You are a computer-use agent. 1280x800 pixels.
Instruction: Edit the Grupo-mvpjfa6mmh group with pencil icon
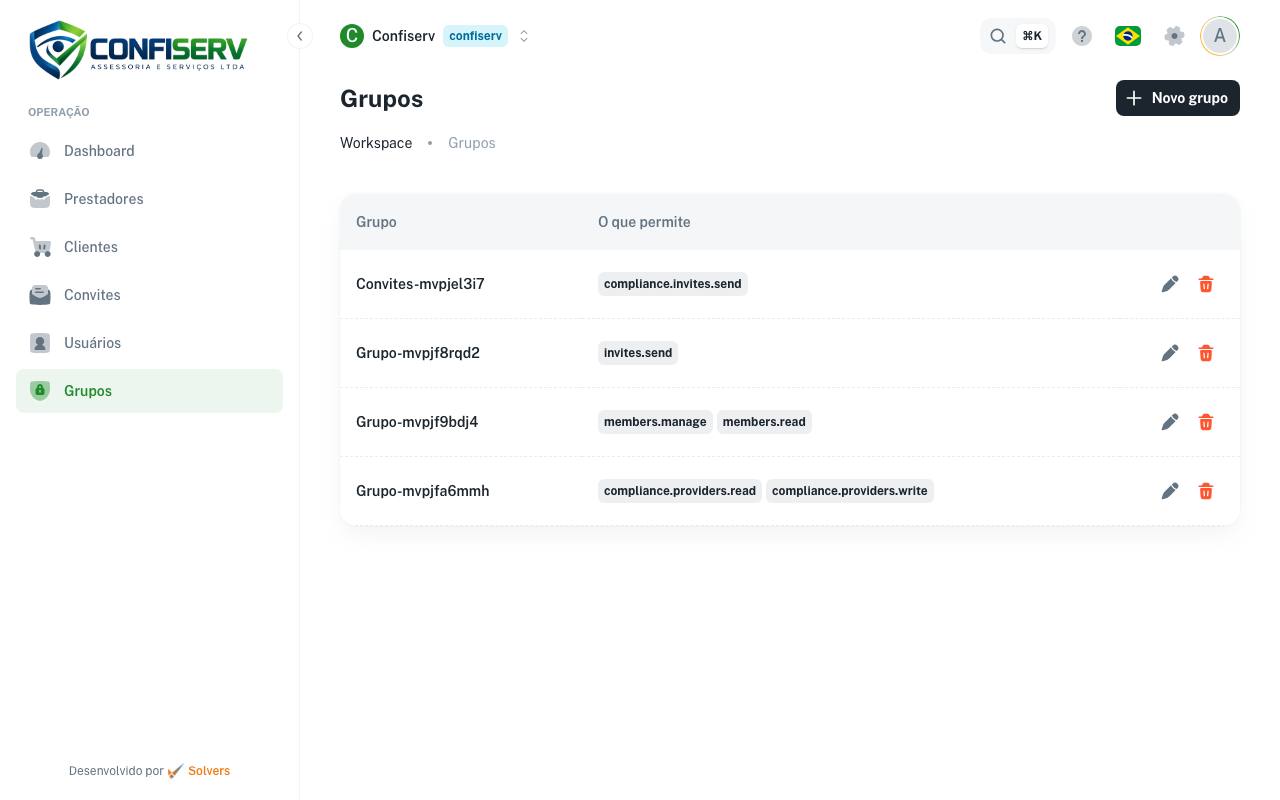click(x=1170, y=491)
